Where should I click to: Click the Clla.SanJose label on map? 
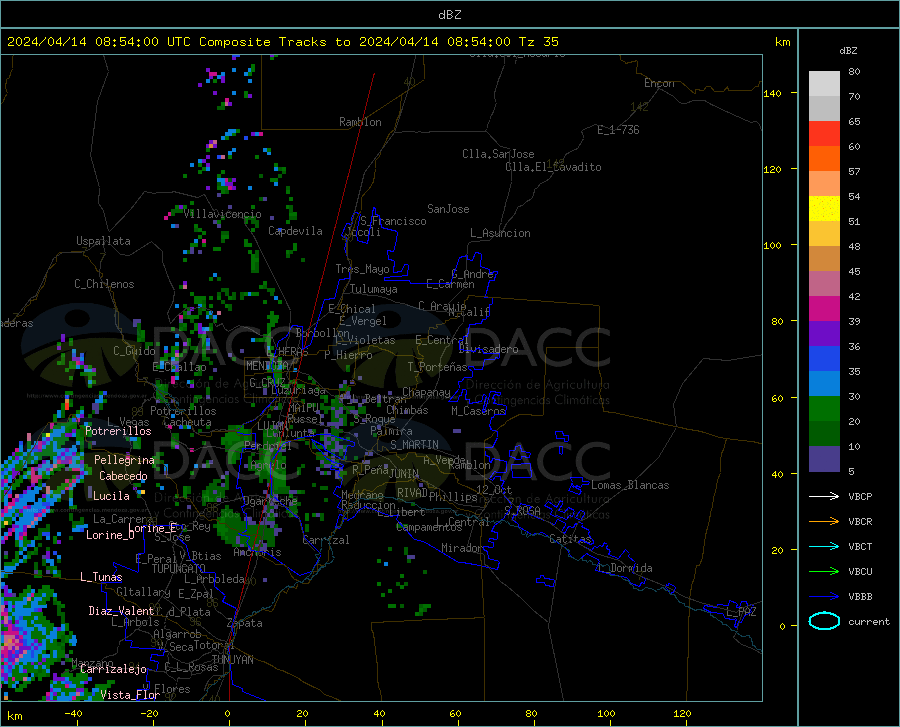(498, 154)
